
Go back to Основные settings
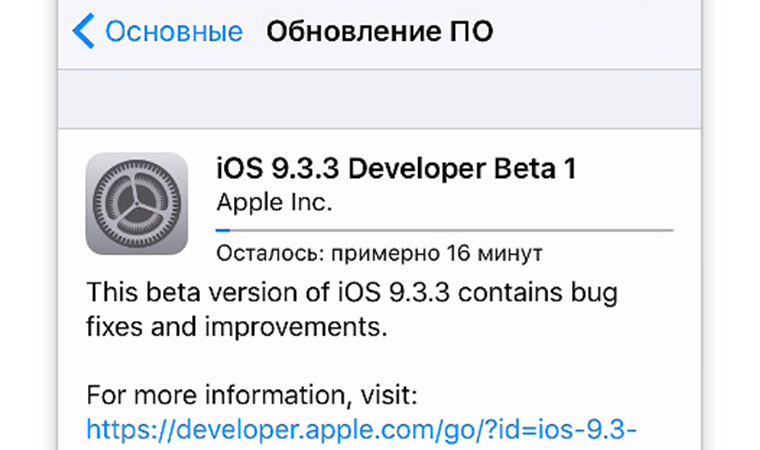172,32
